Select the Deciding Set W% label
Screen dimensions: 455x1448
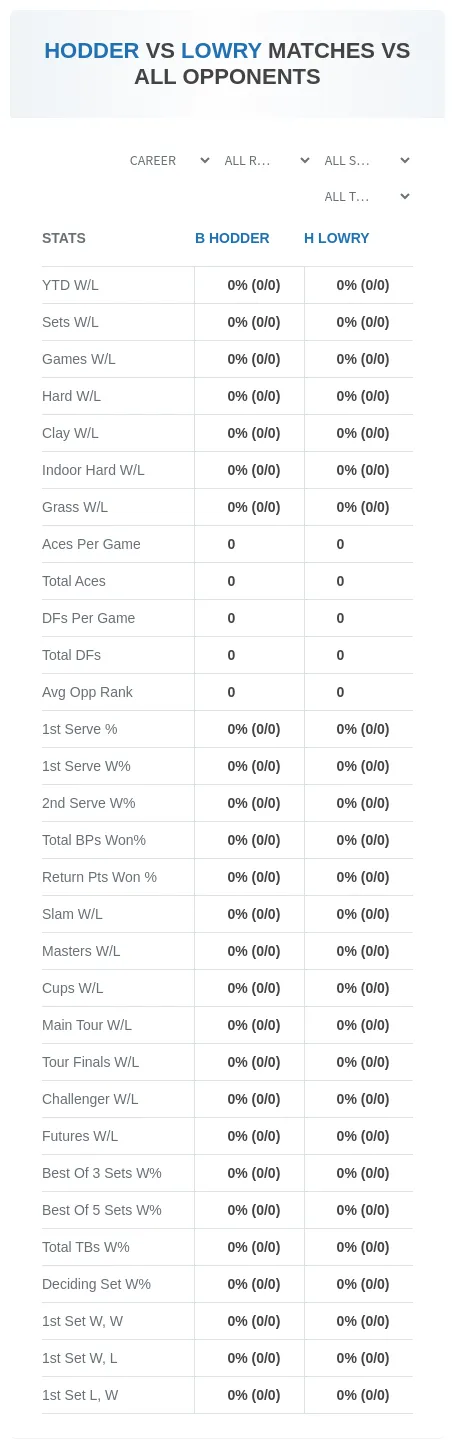point(96,1284)
